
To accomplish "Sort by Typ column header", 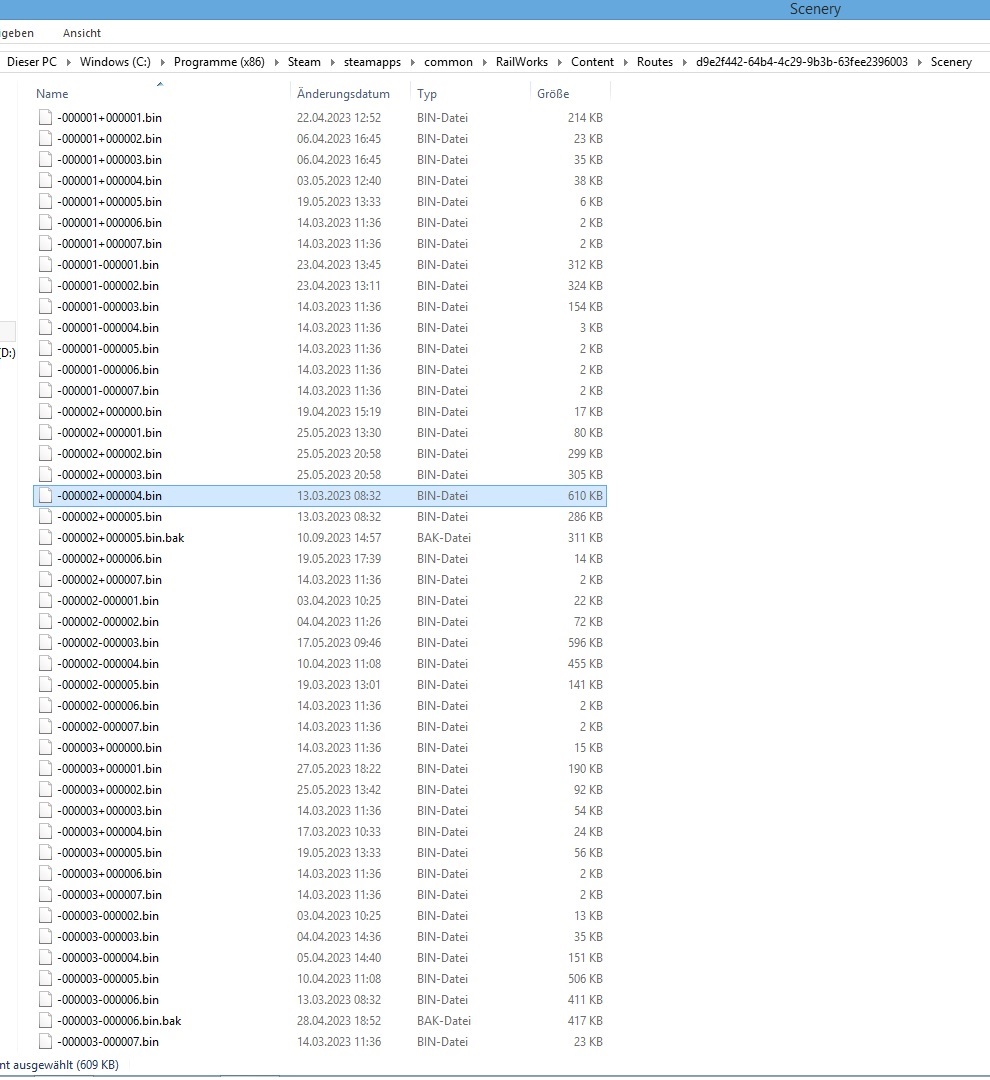I will 426,94.
